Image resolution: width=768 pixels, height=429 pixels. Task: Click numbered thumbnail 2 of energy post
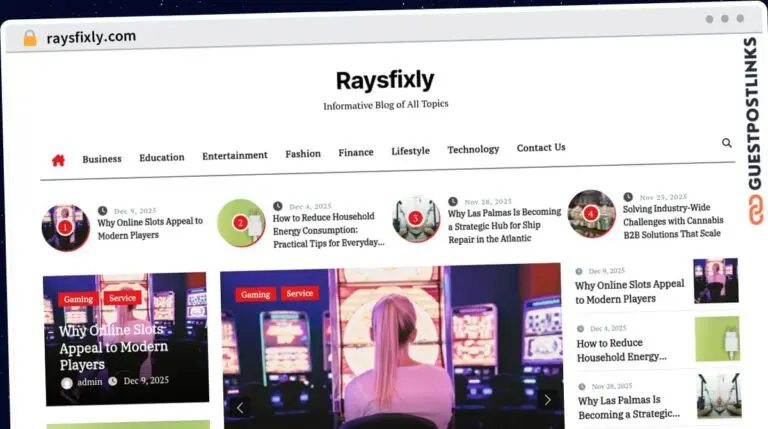240,223
